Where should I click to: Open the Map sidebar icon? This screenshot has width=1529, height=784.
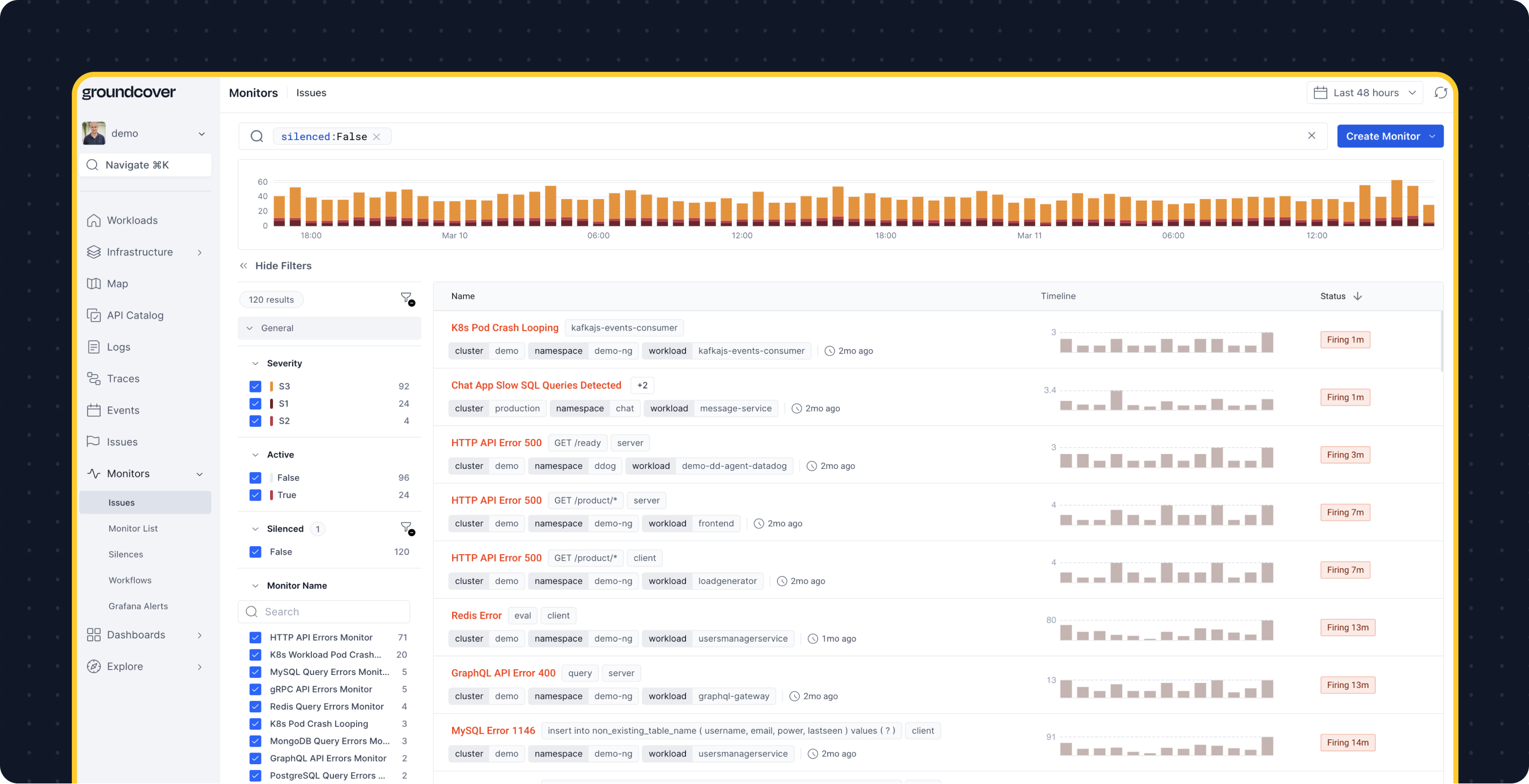(x=94, y=284)
